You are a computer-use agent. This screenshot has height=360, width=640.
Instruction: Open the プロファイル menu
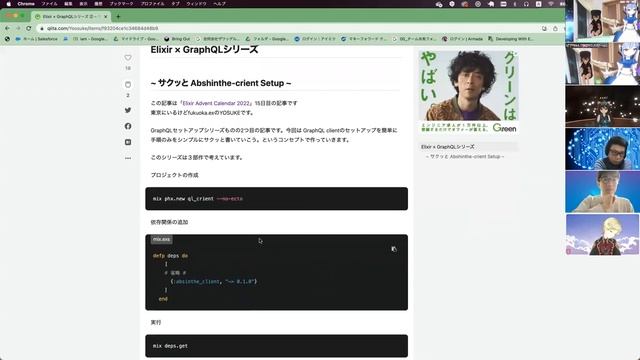(152, 4)
